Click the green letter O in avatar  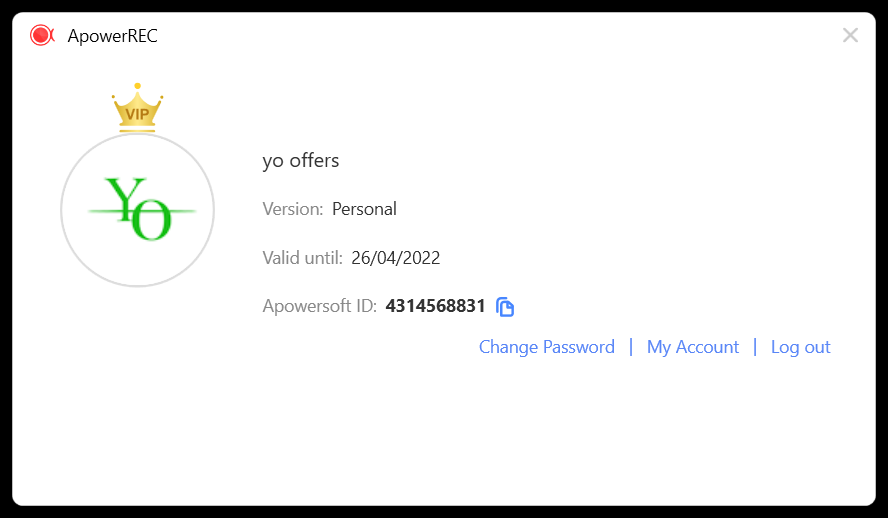(x=151, y=221)
